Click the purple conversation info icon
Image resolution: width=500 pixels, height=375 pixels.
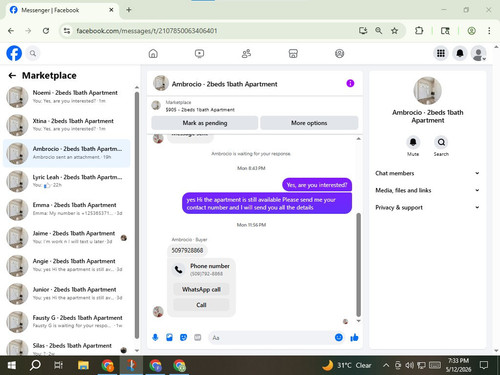(x=350, y=83)
